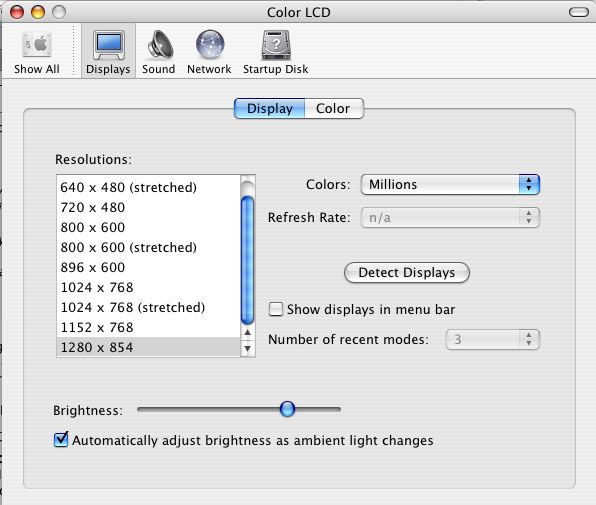Enable Show displays in menu bar
Viewport: 596px width, 505px height.
[276, 309]
